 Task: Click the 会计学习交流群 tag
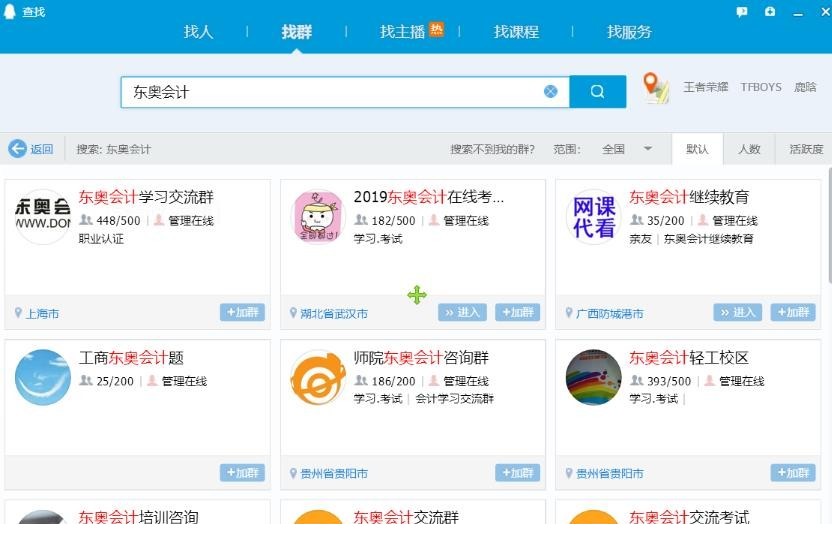tap(454, 398)
